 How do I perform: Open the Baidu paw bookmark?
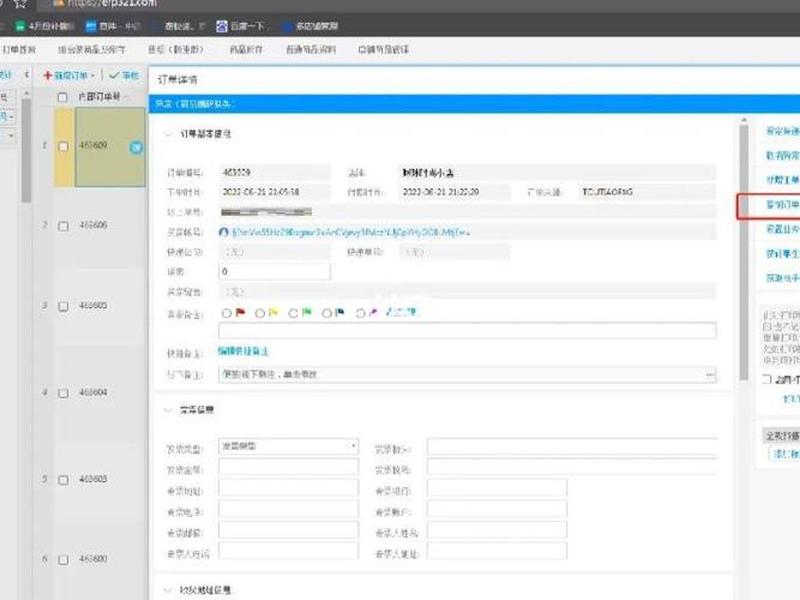pyautogui.click(x=221, y=26)
